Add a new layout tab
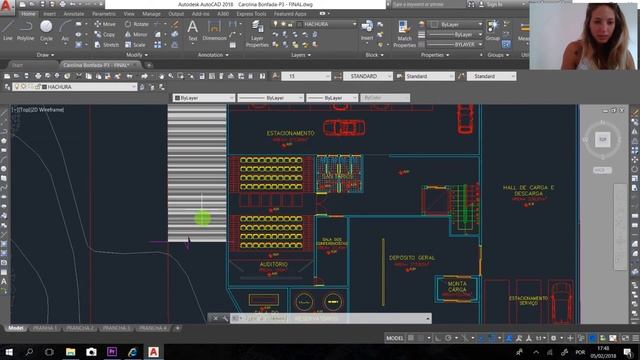Screen dimensions: 640x360 (178, 328)
